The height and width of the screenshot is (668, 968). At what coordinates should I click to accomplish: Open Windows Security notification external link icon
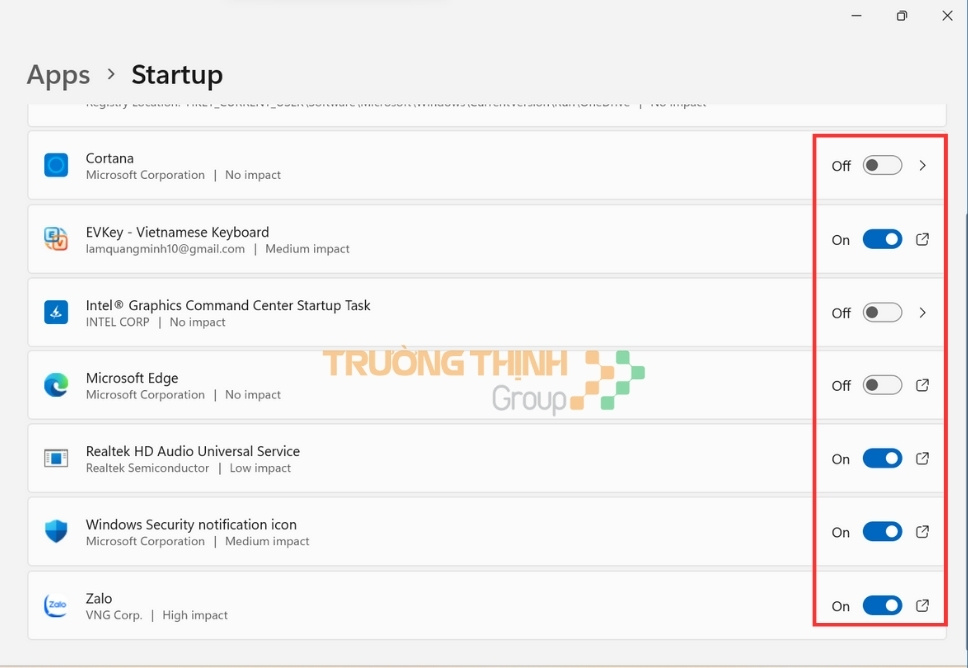click(922, 531)
